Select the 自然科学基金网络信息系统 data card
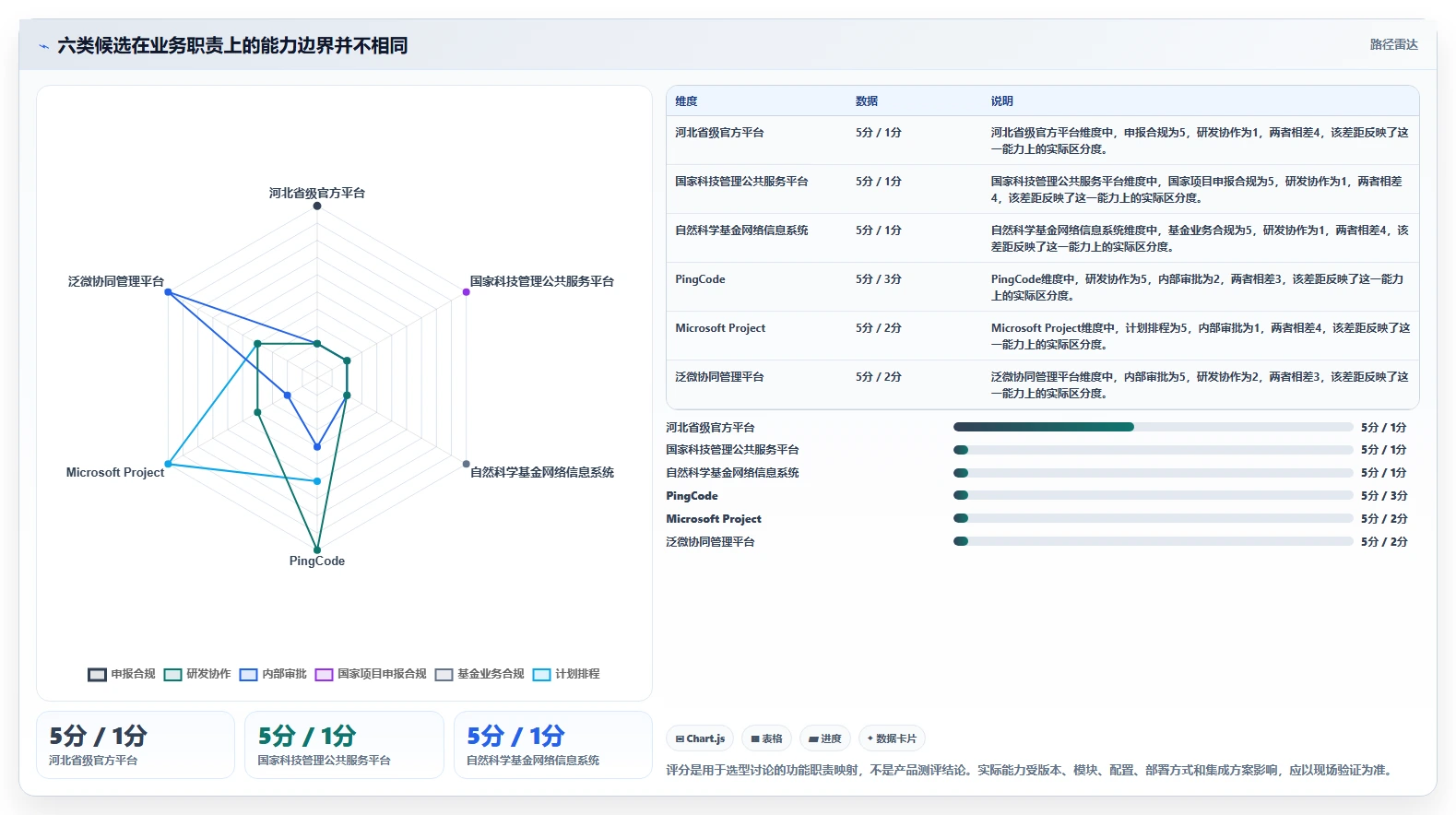Screen dimensions: 1456x815 (x=553, y=745)
